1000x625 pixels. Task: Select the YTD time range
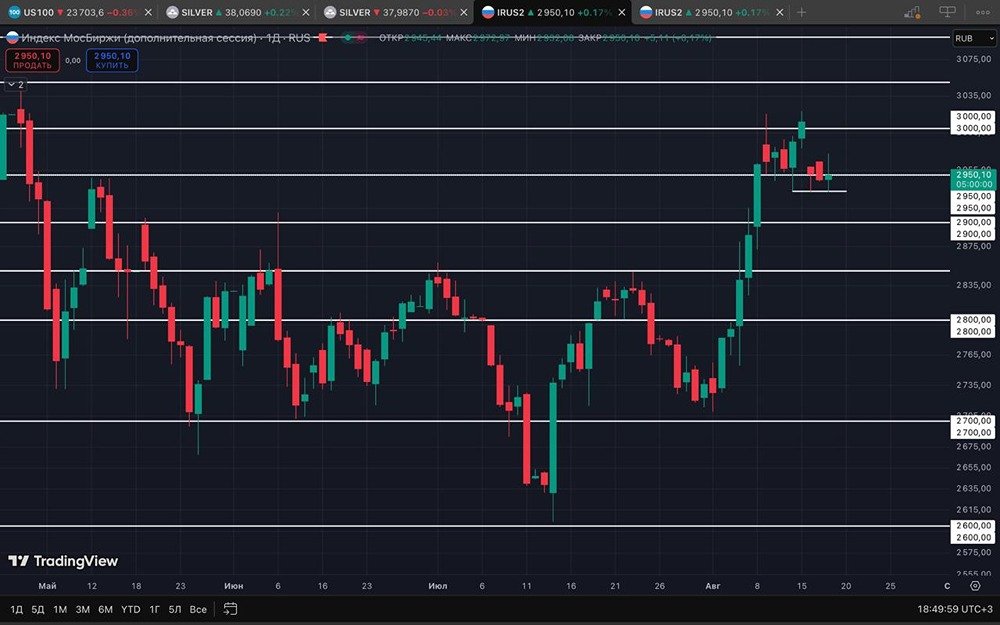(131, 609)
